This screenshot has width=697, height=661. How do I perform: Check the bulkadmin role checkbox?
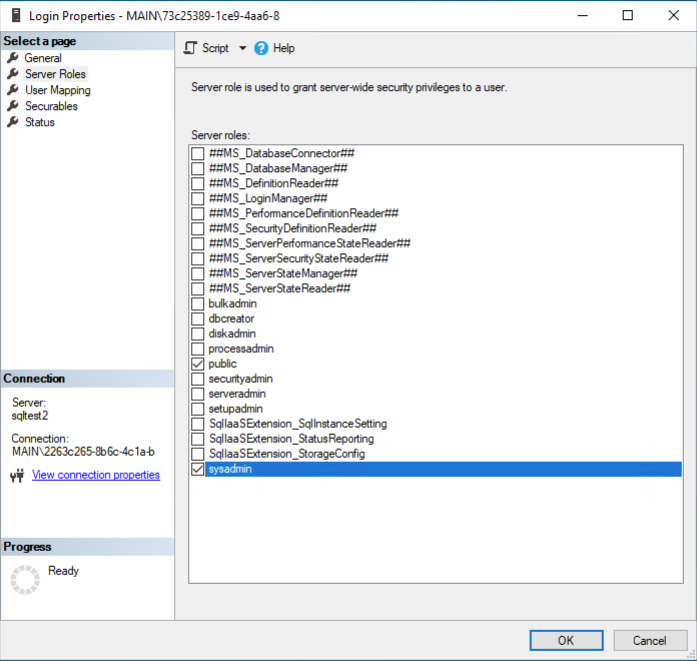click(x=197, y=304)
